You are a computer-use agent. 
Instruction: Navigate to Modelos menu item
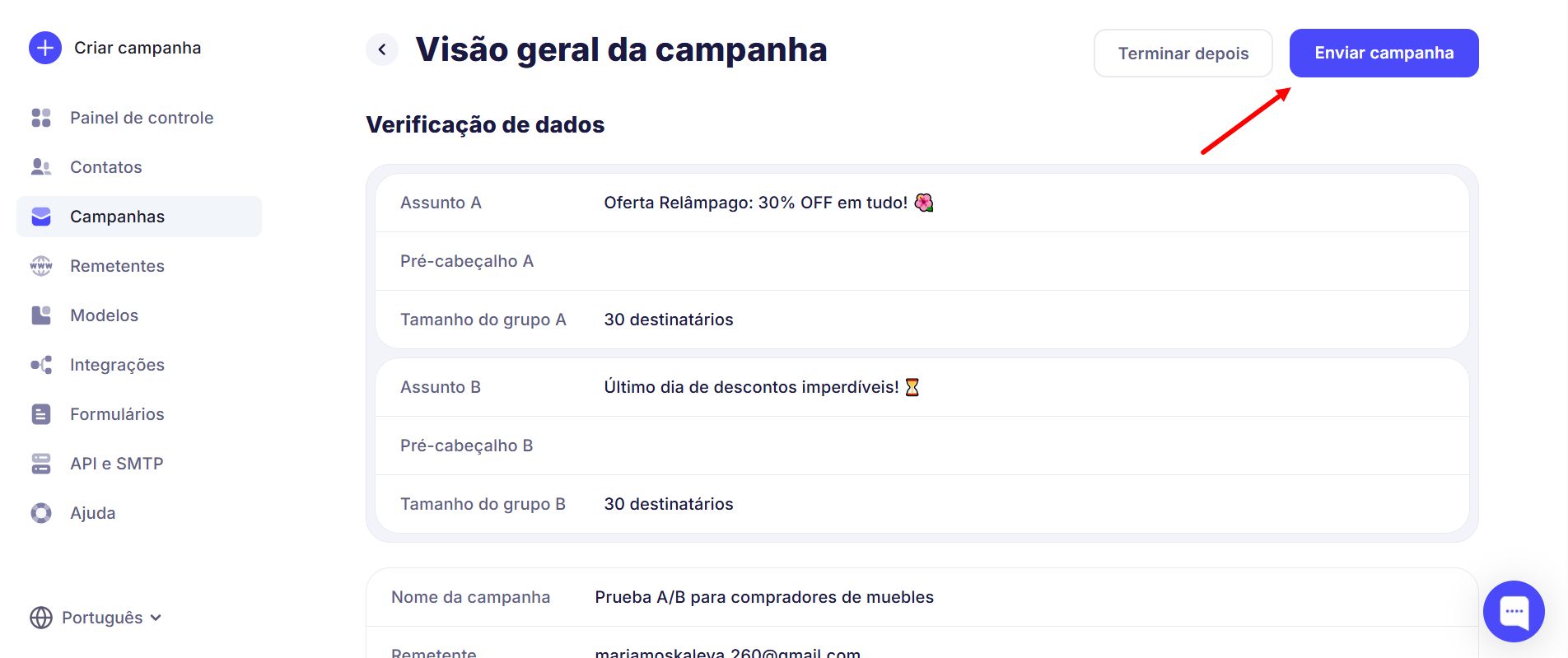104,315
